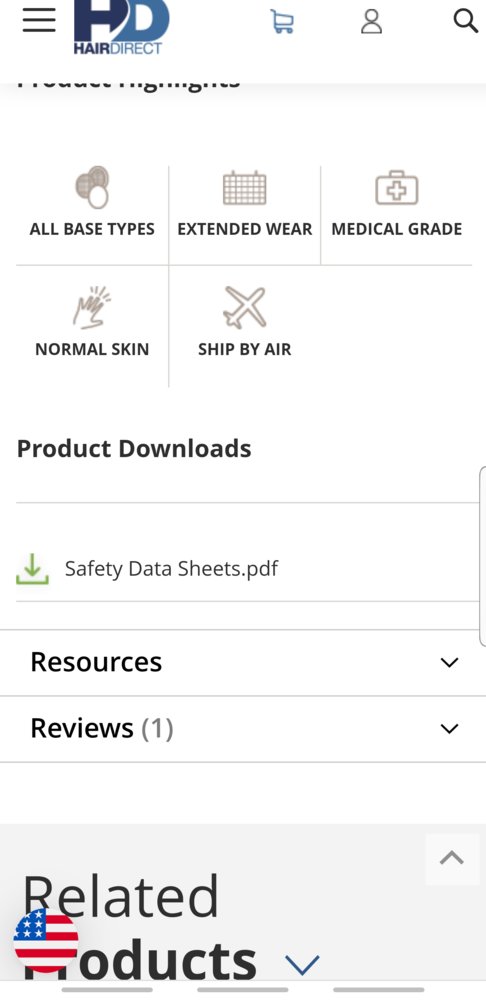Click the Normal Skin hands icon
Screen dimensions: 486x1000
[92, 308]
